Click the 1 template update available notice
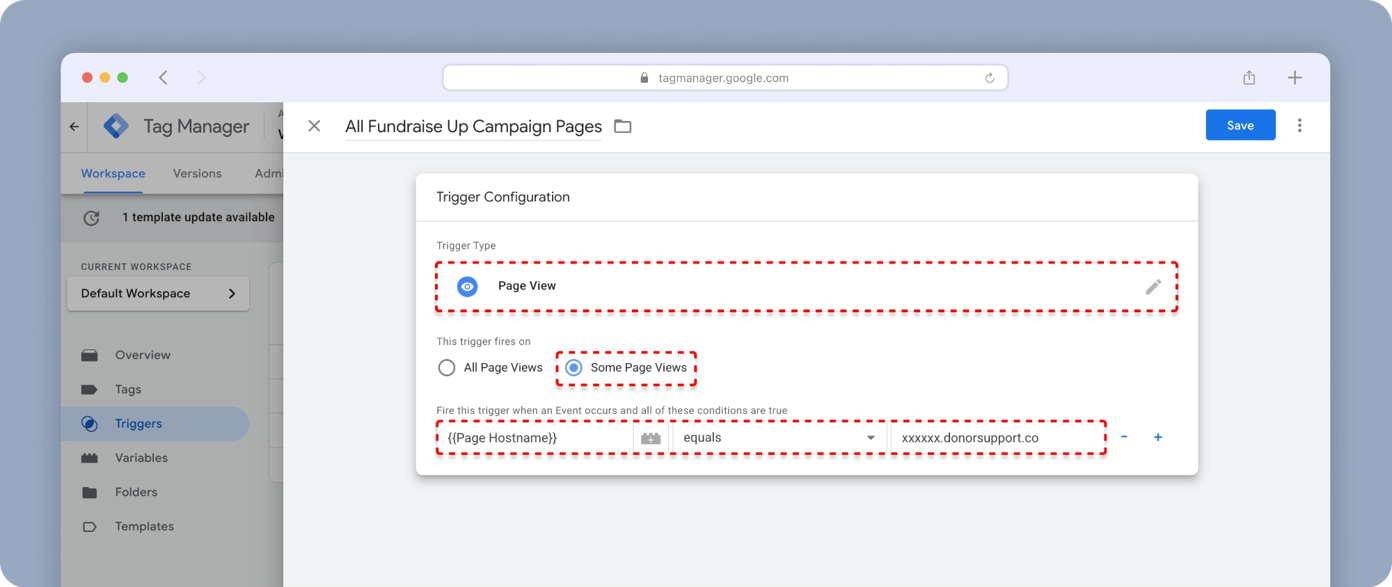This screenshot has height=587, width=1392. click(198, 217)
